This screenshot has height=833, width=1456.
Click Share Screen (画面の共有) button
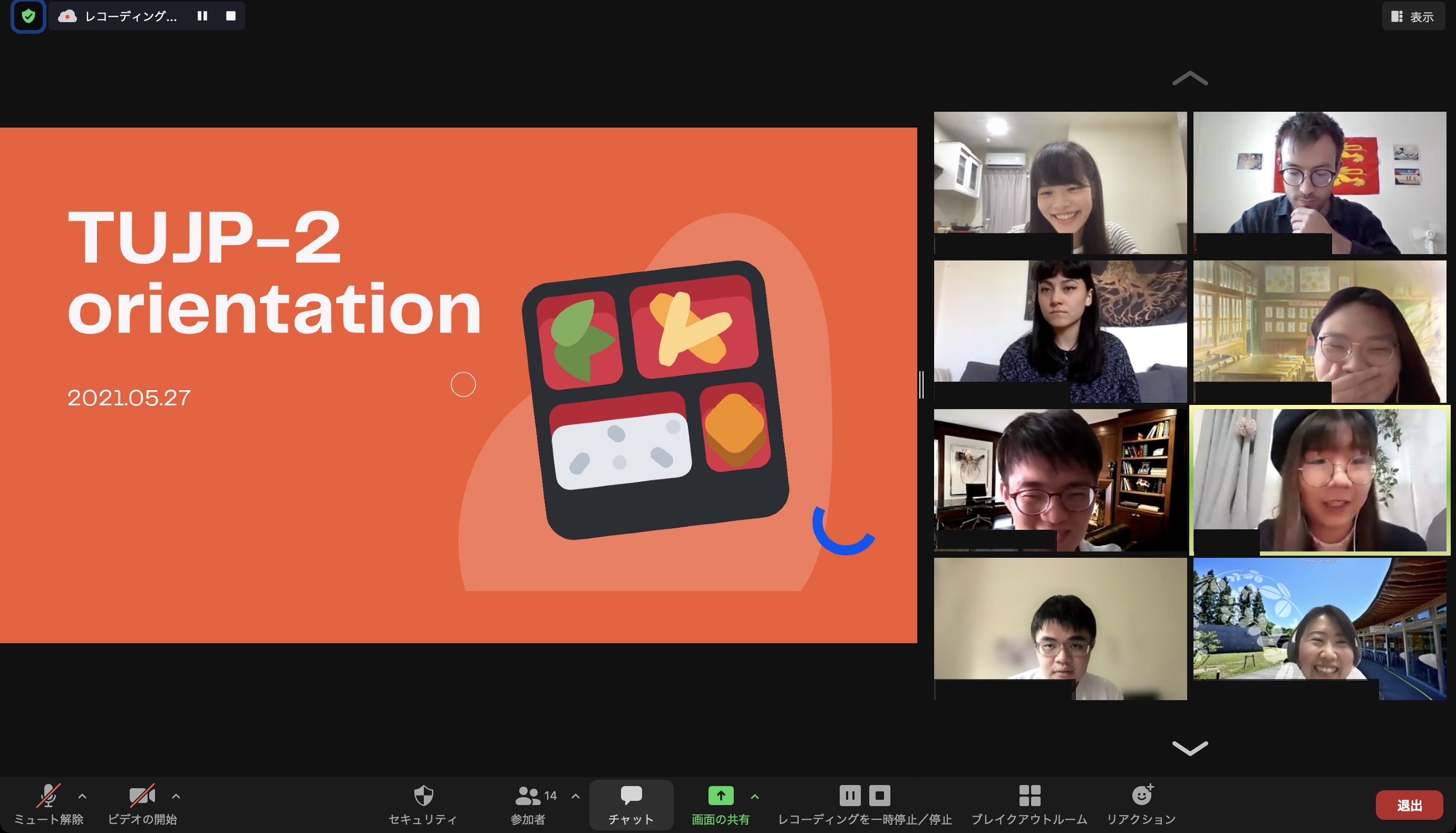[721, 805]
